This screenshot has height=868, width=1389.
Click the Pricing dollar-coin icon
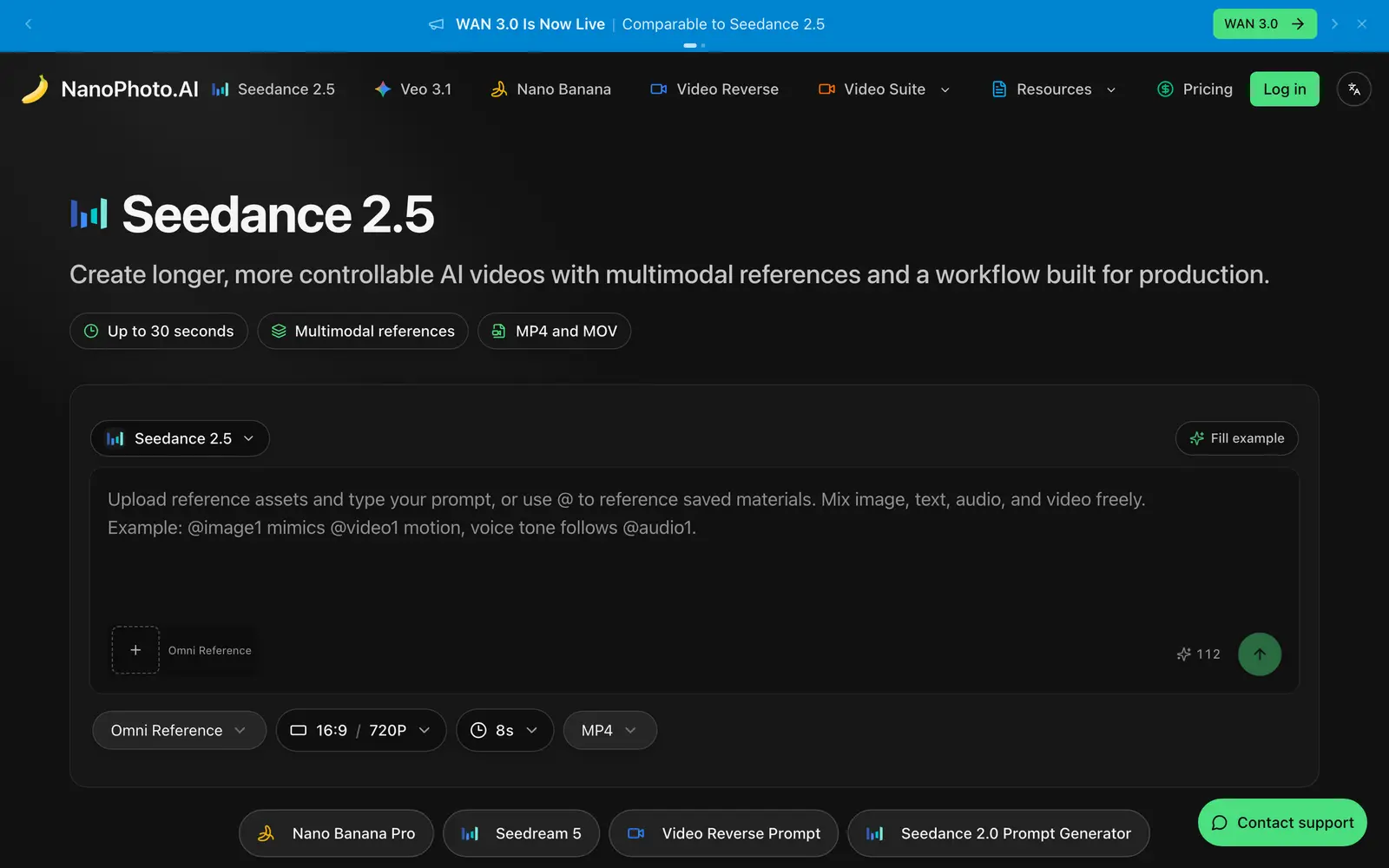click(1166, 89)
